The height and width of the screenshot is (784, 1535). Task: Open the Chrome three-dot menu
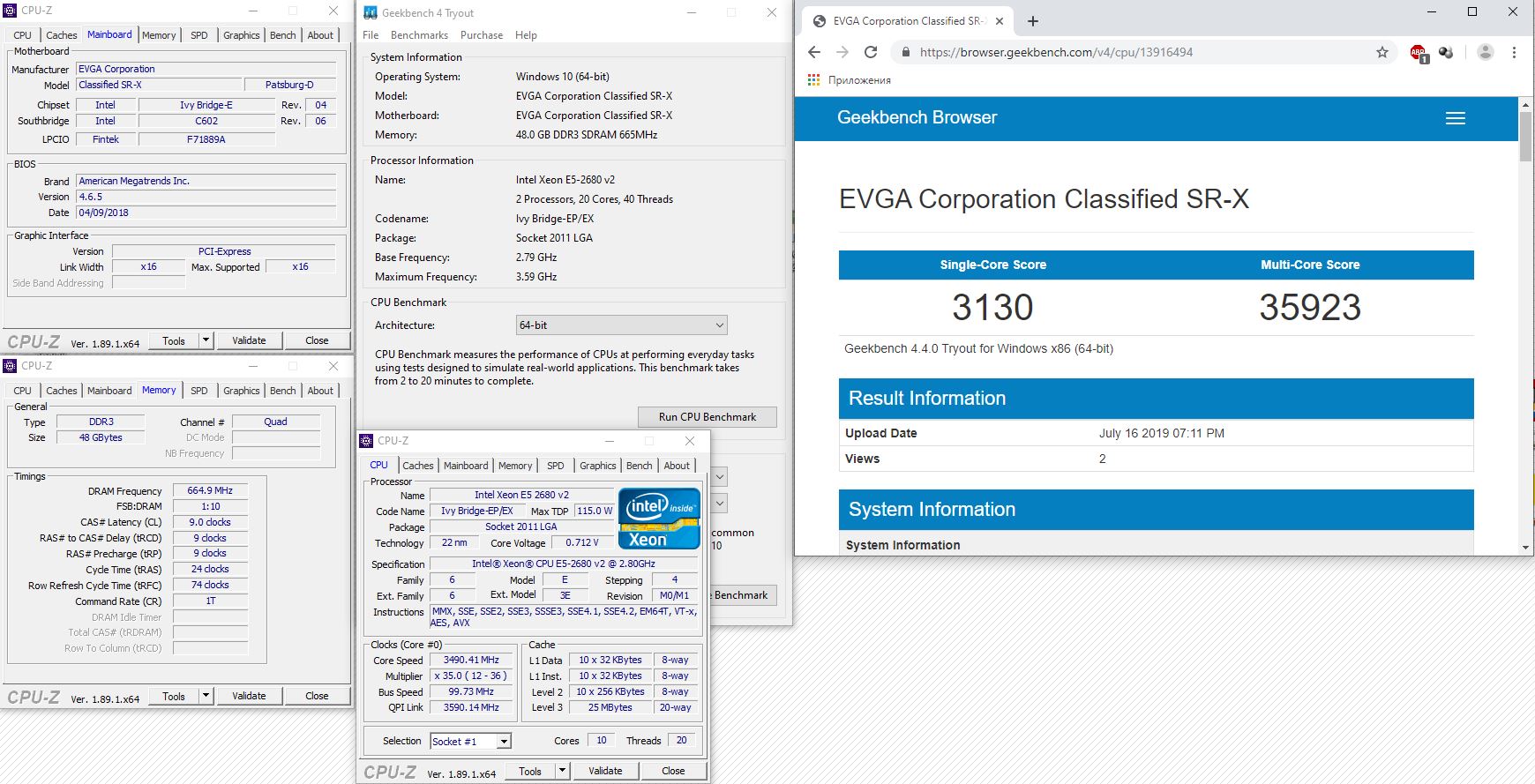coord(1514,52)
